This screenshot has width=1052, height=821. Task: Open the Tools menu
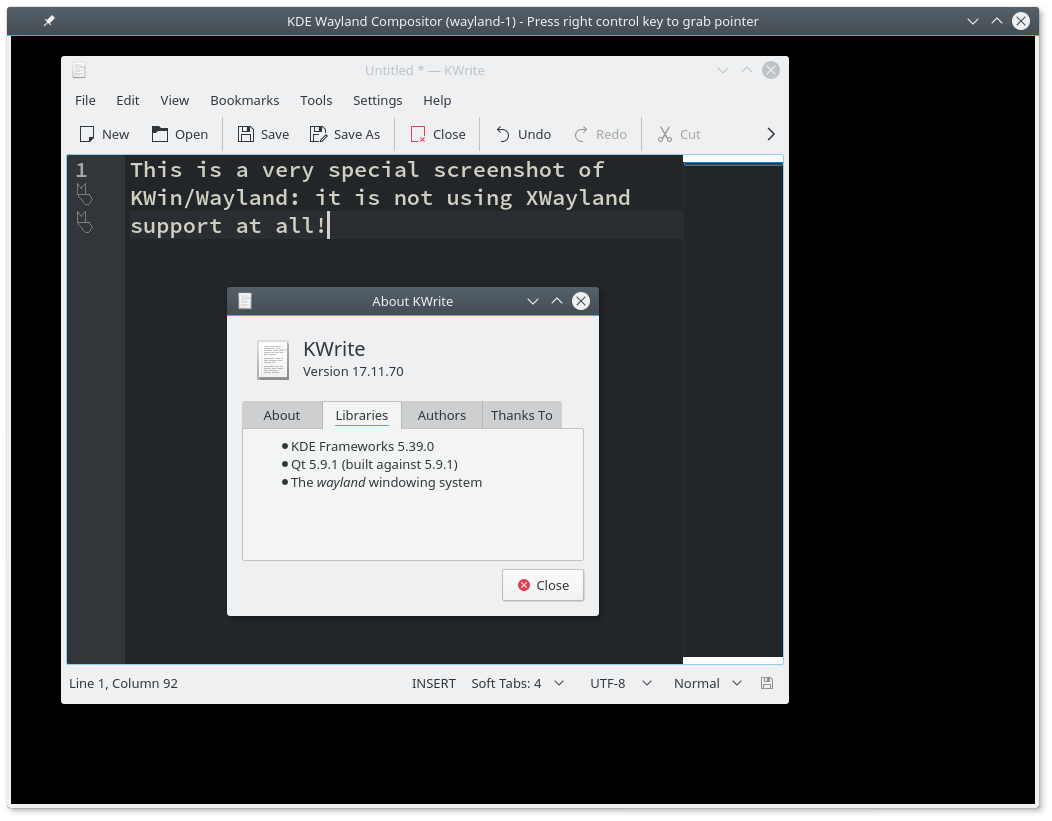pyautogui.click(x=316, y=100)
